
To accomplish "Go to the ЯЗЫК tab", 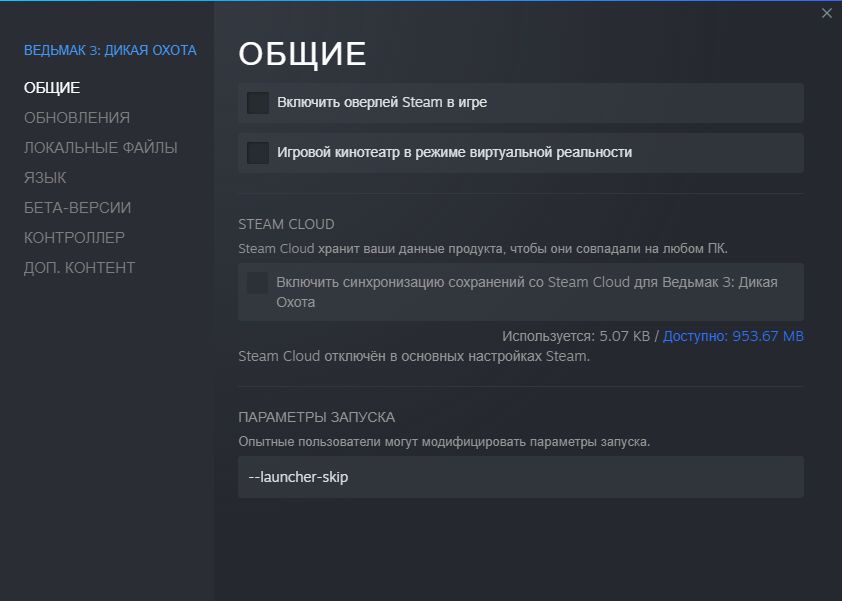I will point(45,178).
